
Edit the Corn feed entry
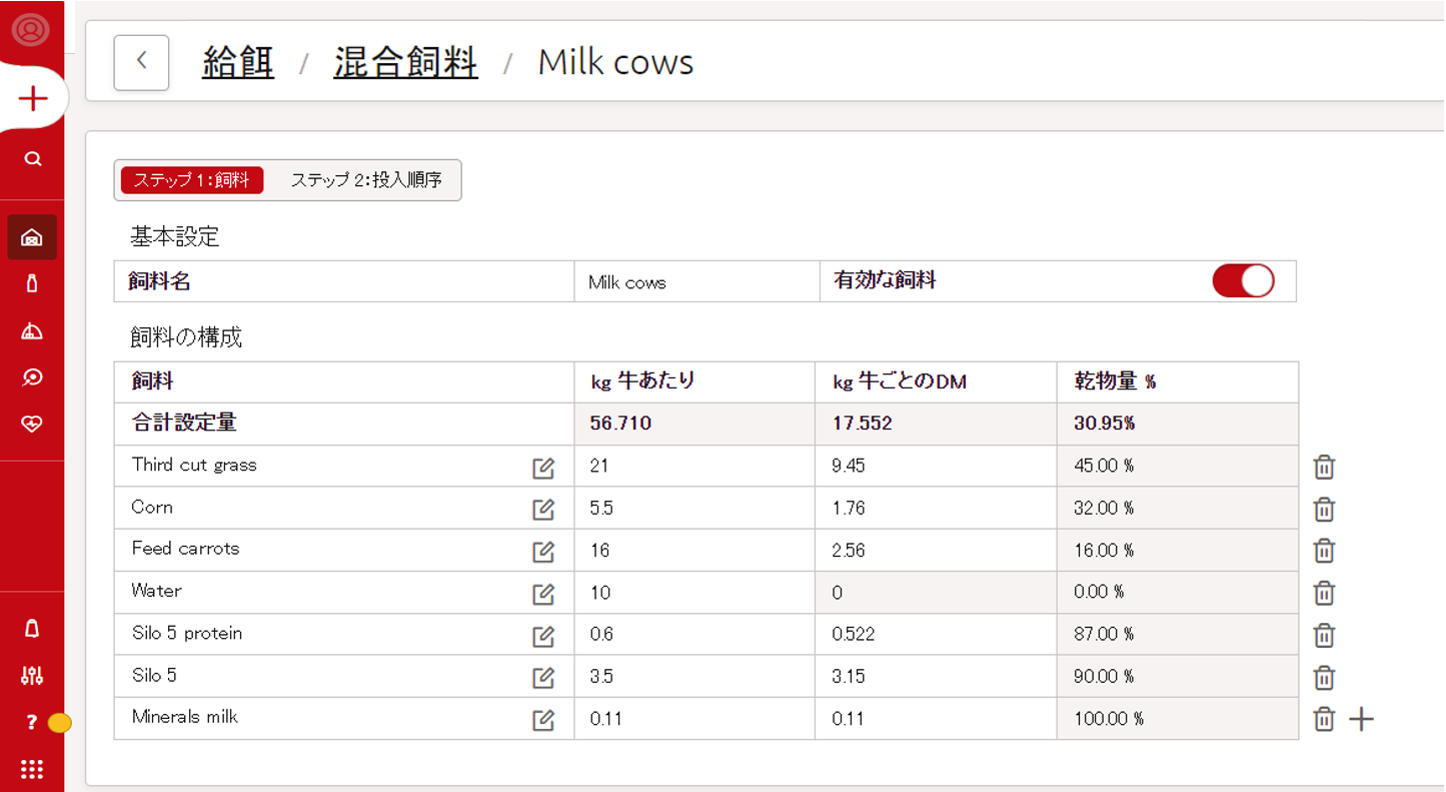tap(543, 509)
